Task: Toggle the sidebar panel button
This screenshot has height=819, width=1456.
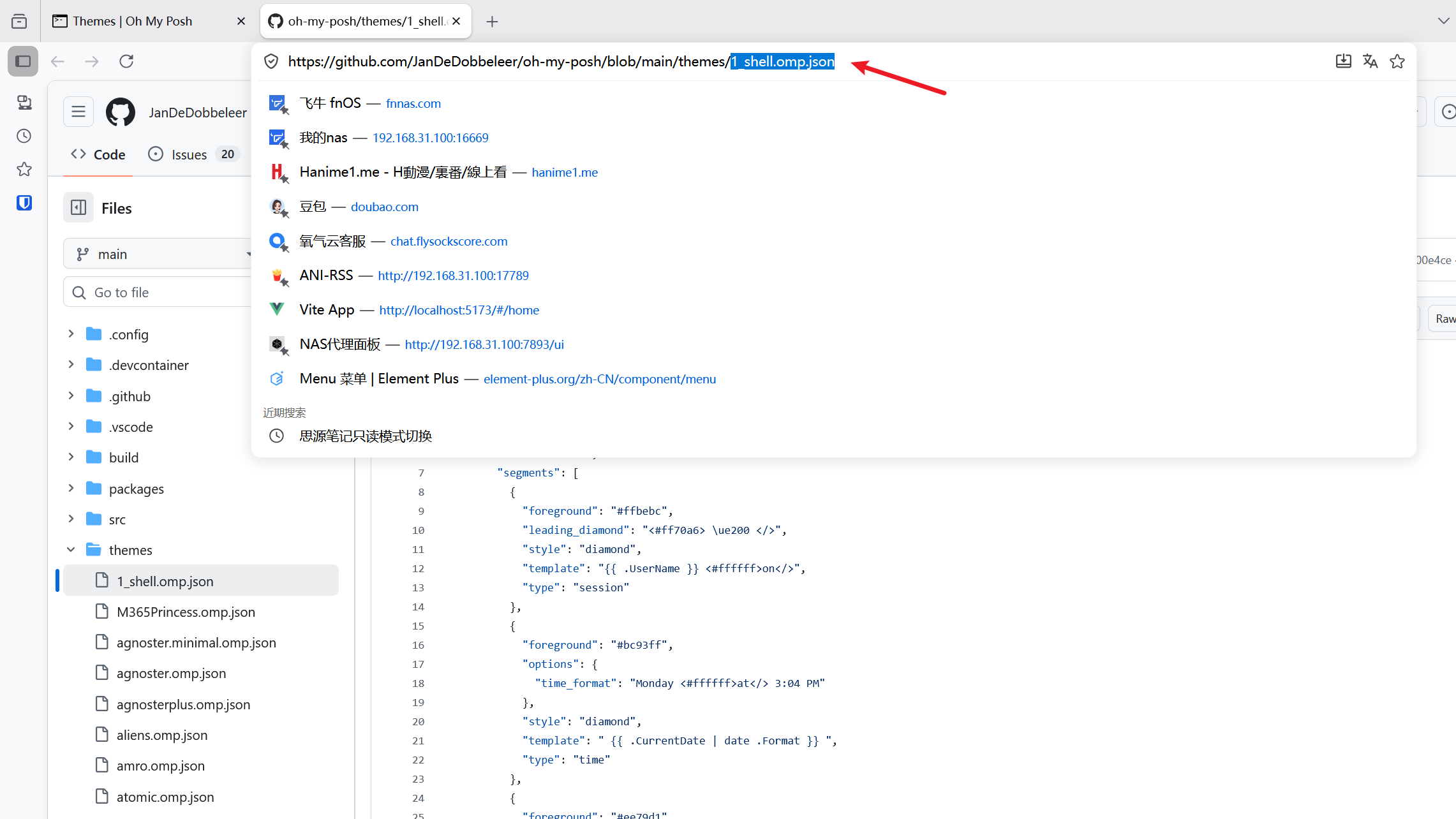Action: tap(23, 61)
